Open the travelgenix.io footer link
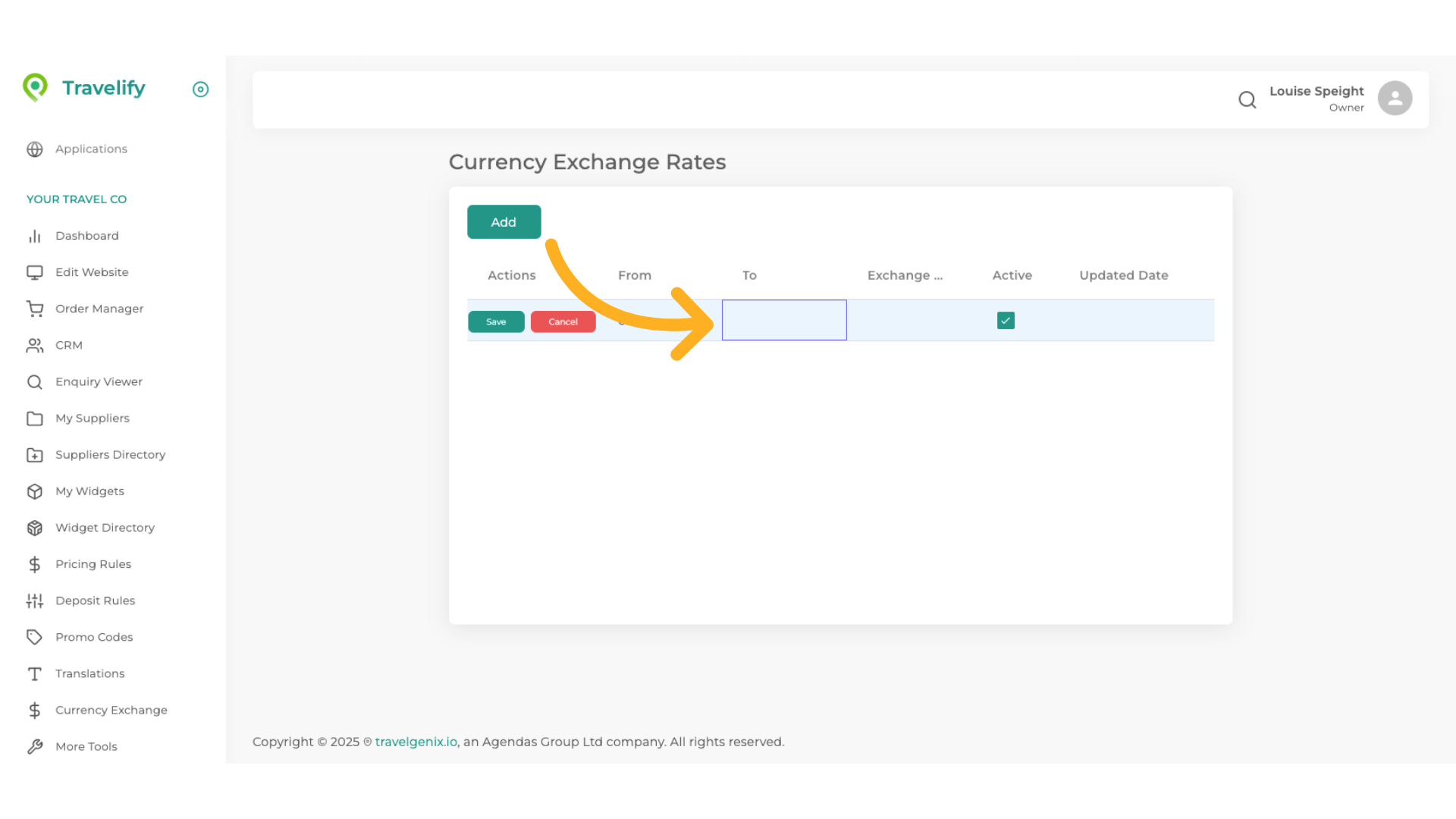The image size is (1456, 819). 416,742
